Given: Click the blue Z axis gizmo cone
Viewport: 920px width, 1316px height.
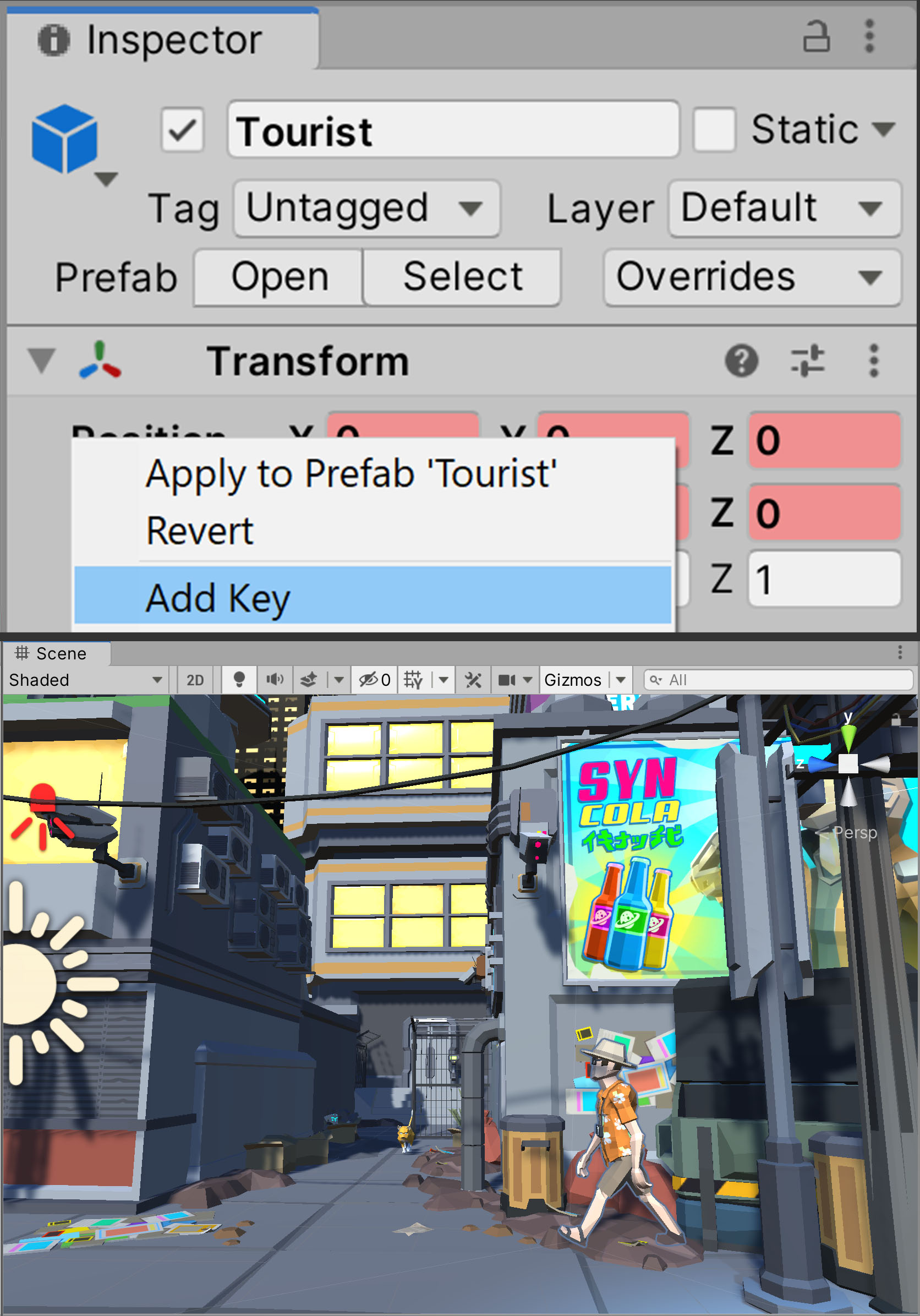Looking at the screenshot, I should point(822,764).
